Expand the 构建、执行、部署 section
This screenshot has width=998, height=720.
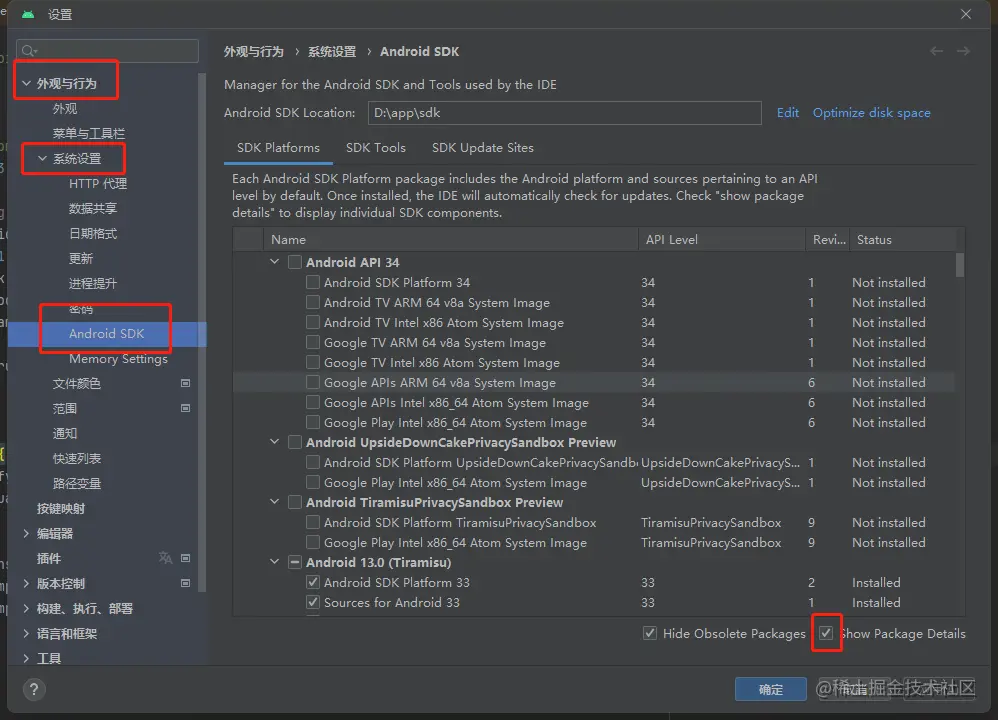pos(26,609)
